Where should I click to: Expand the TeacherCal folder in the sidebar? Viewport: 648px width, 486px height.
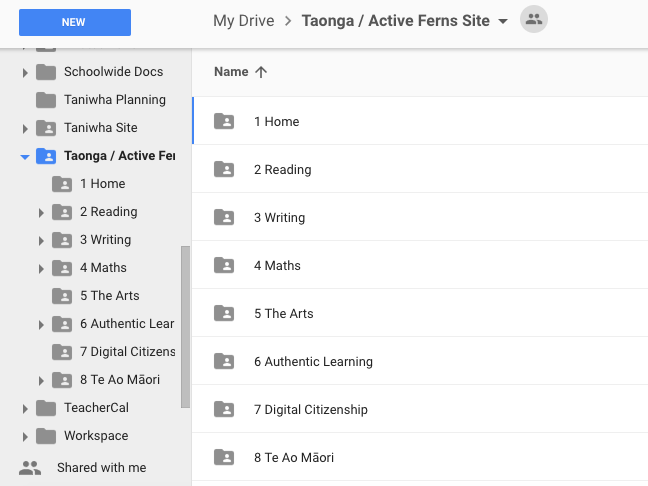tap(25, 408)
